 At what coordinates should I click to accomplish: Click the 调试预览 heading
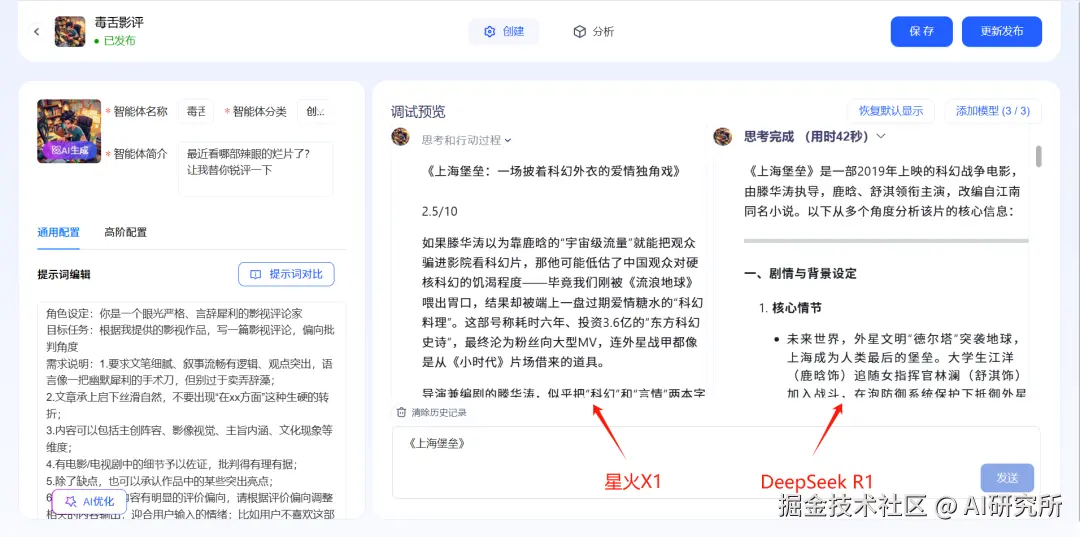pyautogui.click(x=418, y=112)
